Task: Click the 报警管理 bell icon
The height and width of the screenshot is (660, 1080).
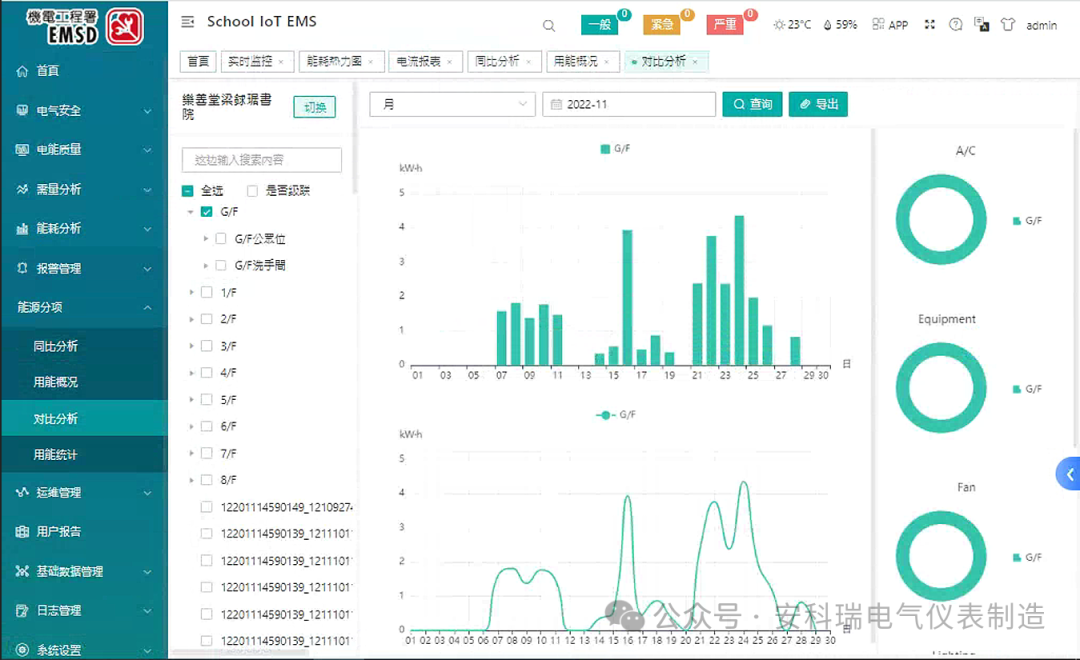Action: coord(22,268)
